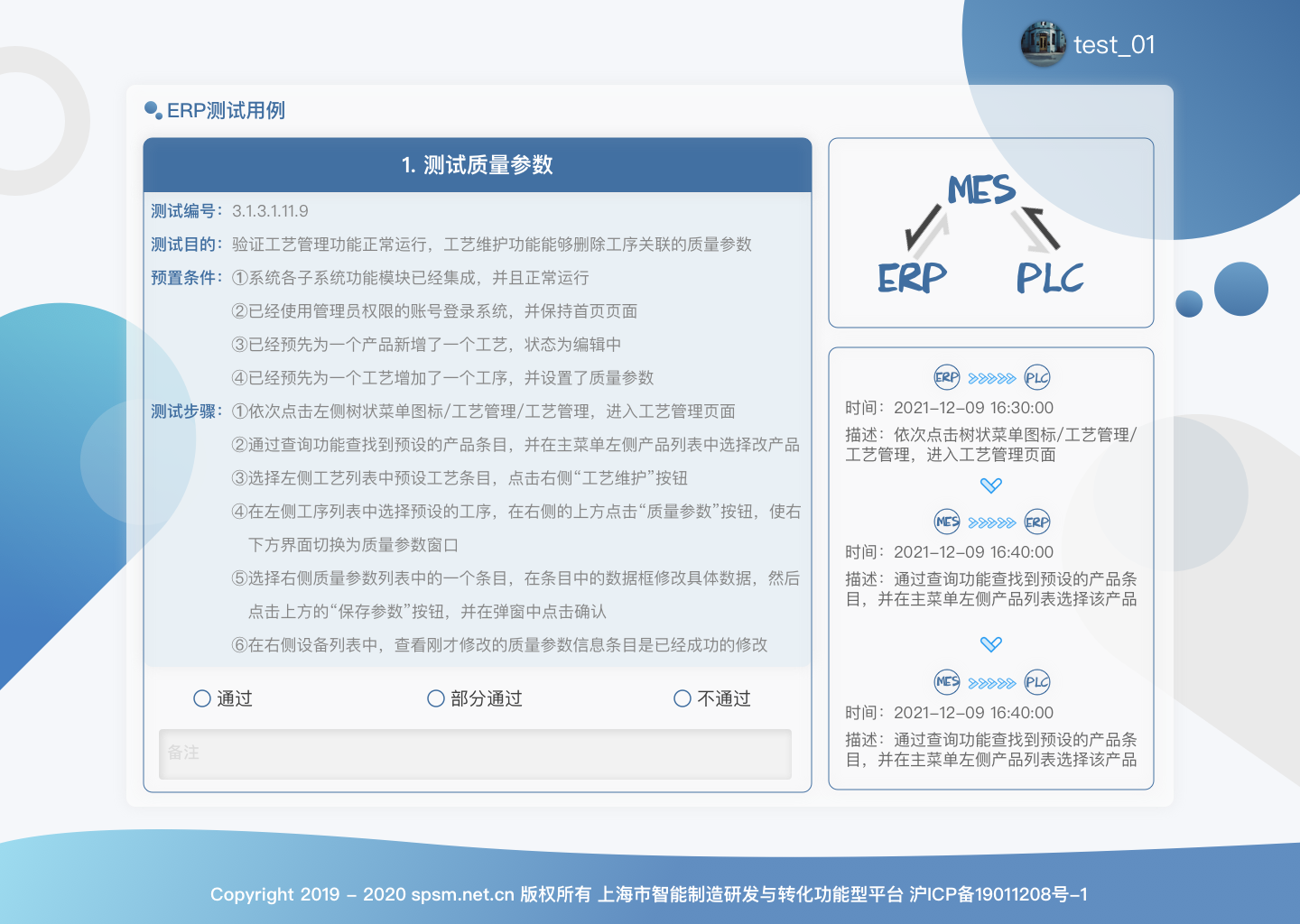Open the spsm.net.cn link in the footer

463,895
